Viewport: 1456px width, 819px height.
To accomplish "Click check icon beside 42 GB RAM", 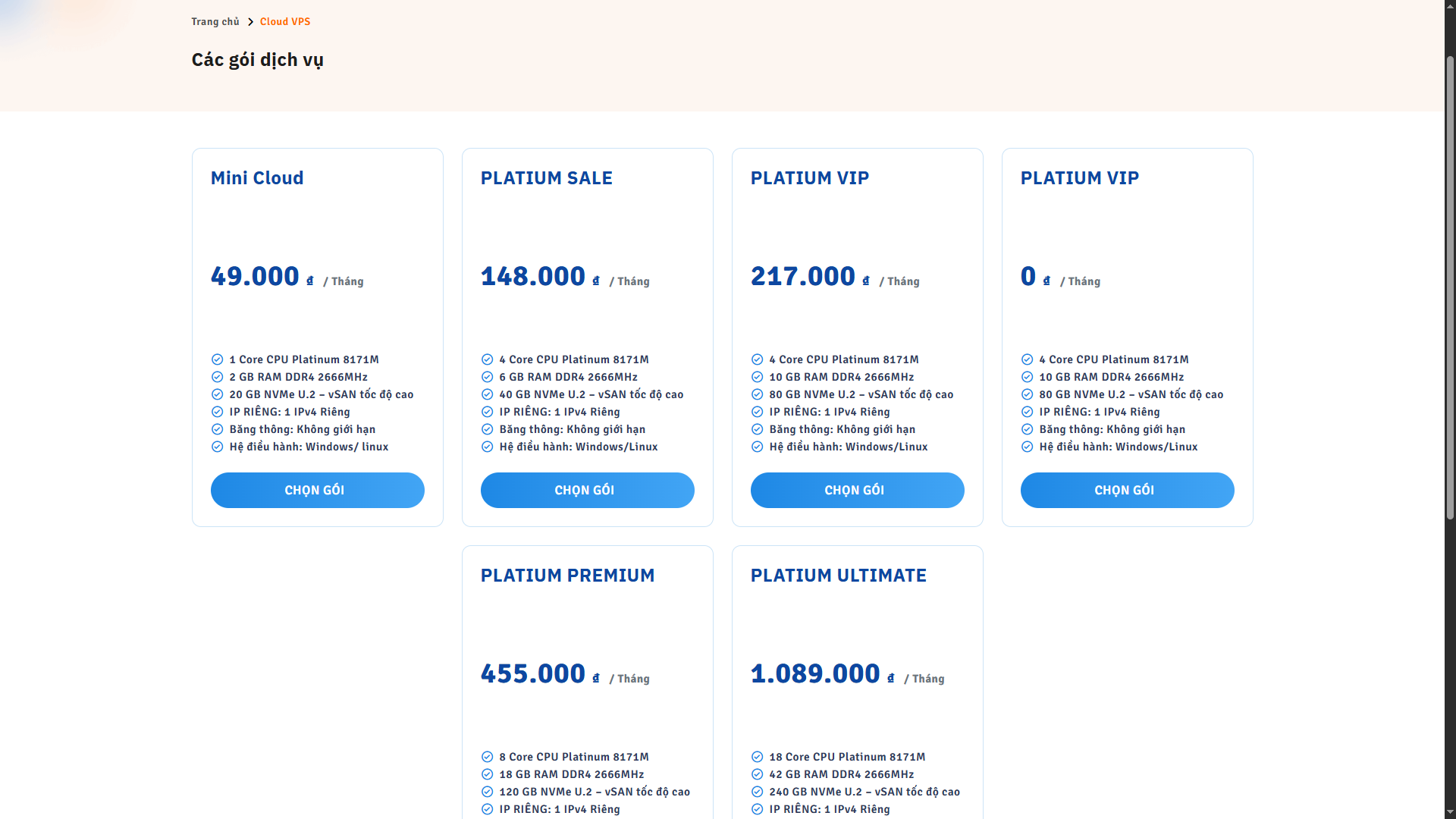I will (757, 774).
